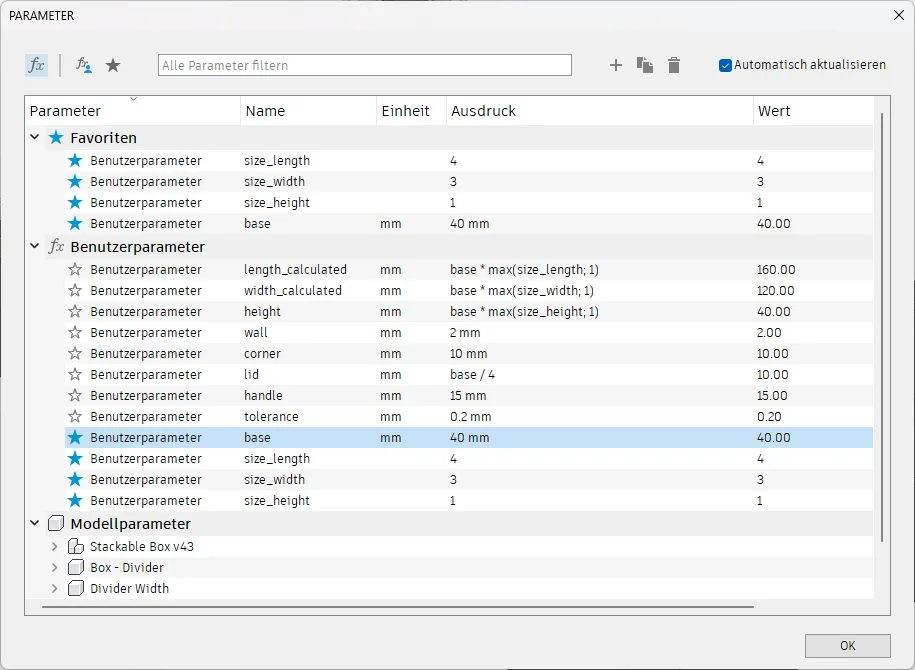This screenshot has width=915, height=670.
Task: Unfavorite size_length star in Favoriten group
Action: tap(75, 160)
